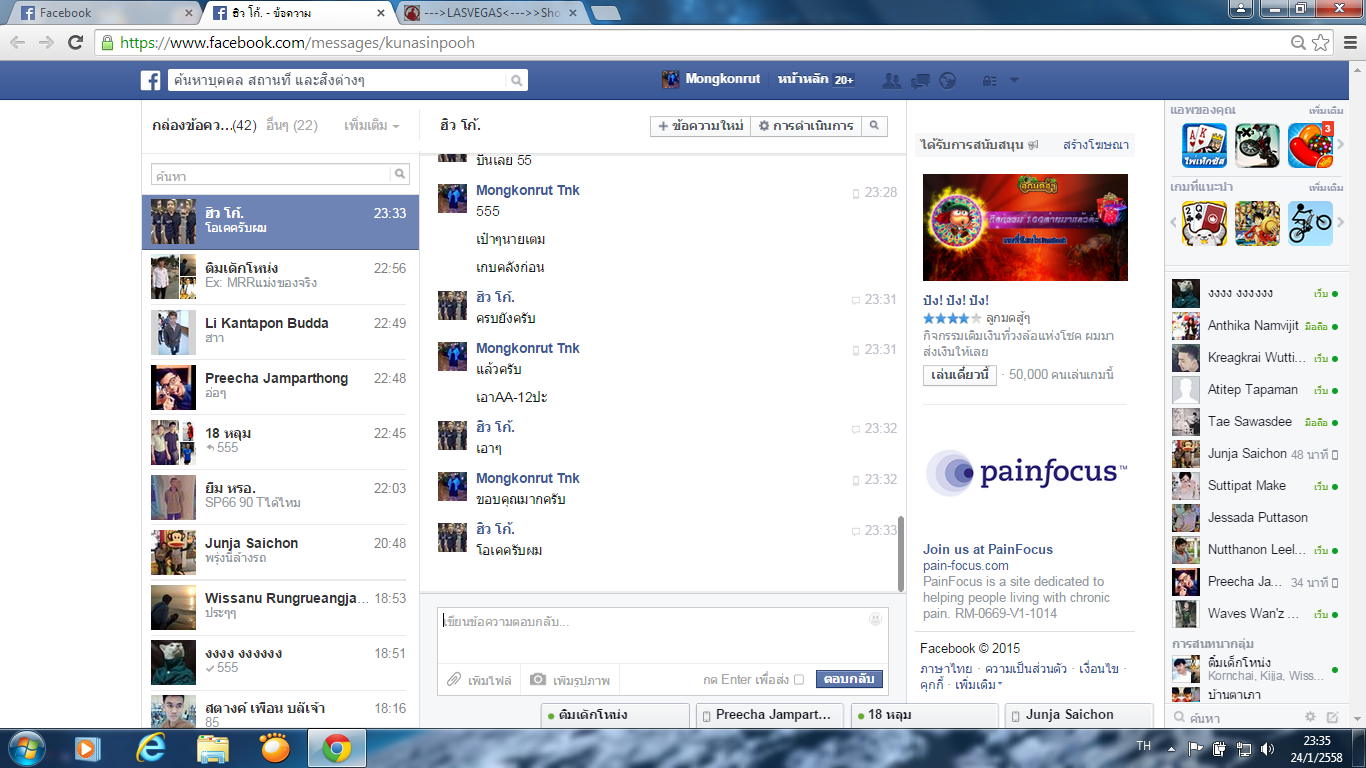
Task: Launch the Texas poker app icon
Action: coord(1204,146)
